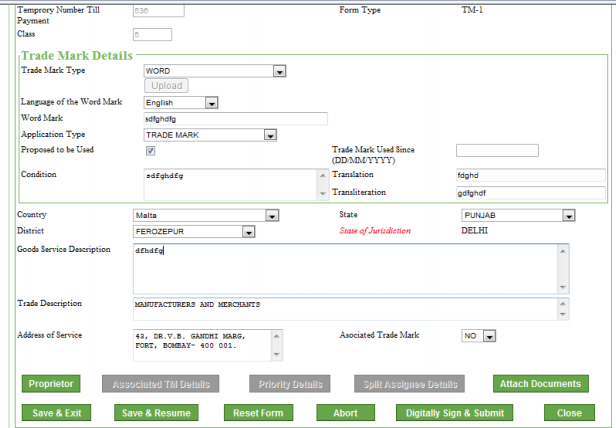
Task: Click the Attach Documents button
Action: (x=541, y=384)
